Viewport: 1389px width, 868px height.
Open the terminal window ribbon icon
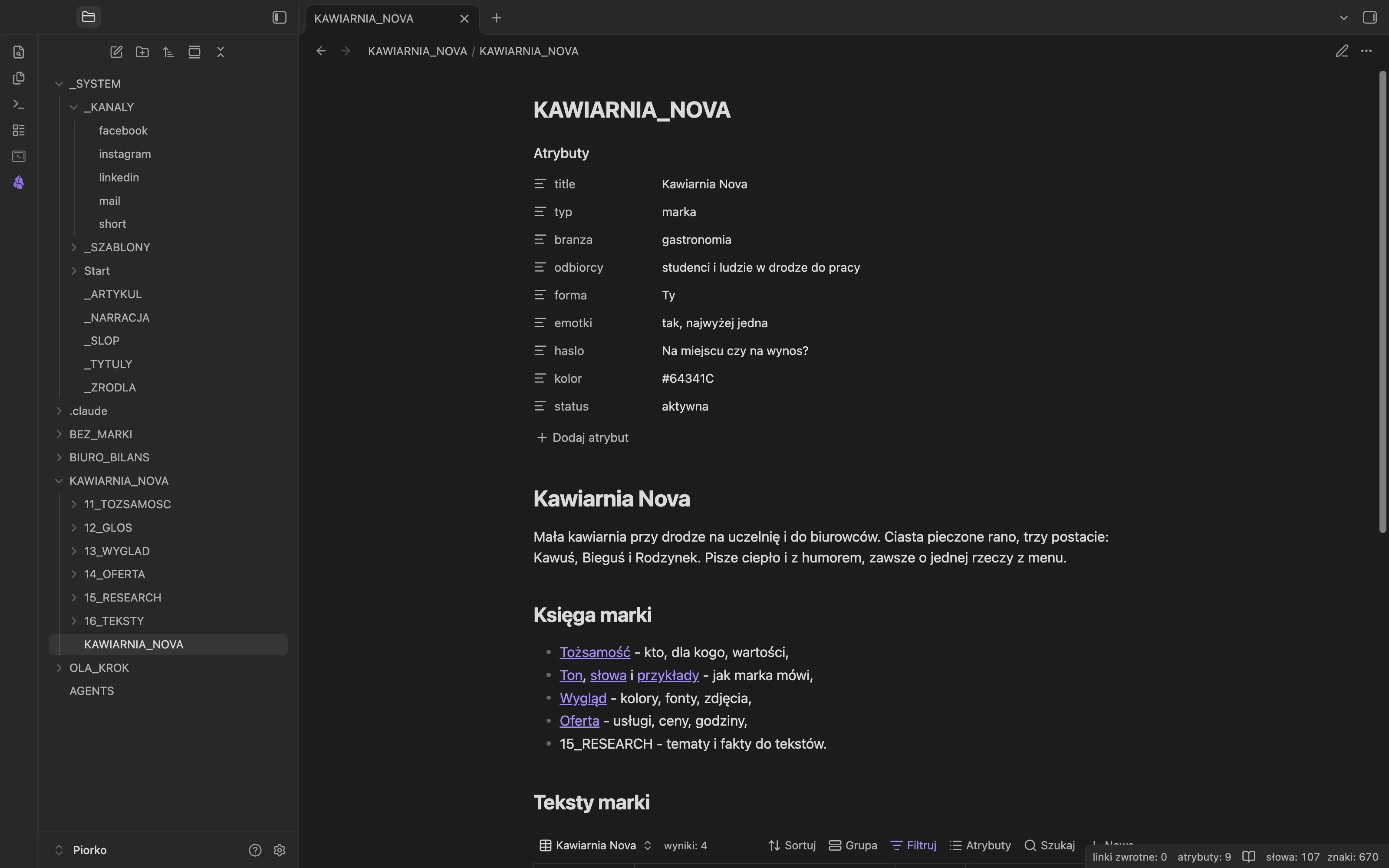click(x=18, y=156)
